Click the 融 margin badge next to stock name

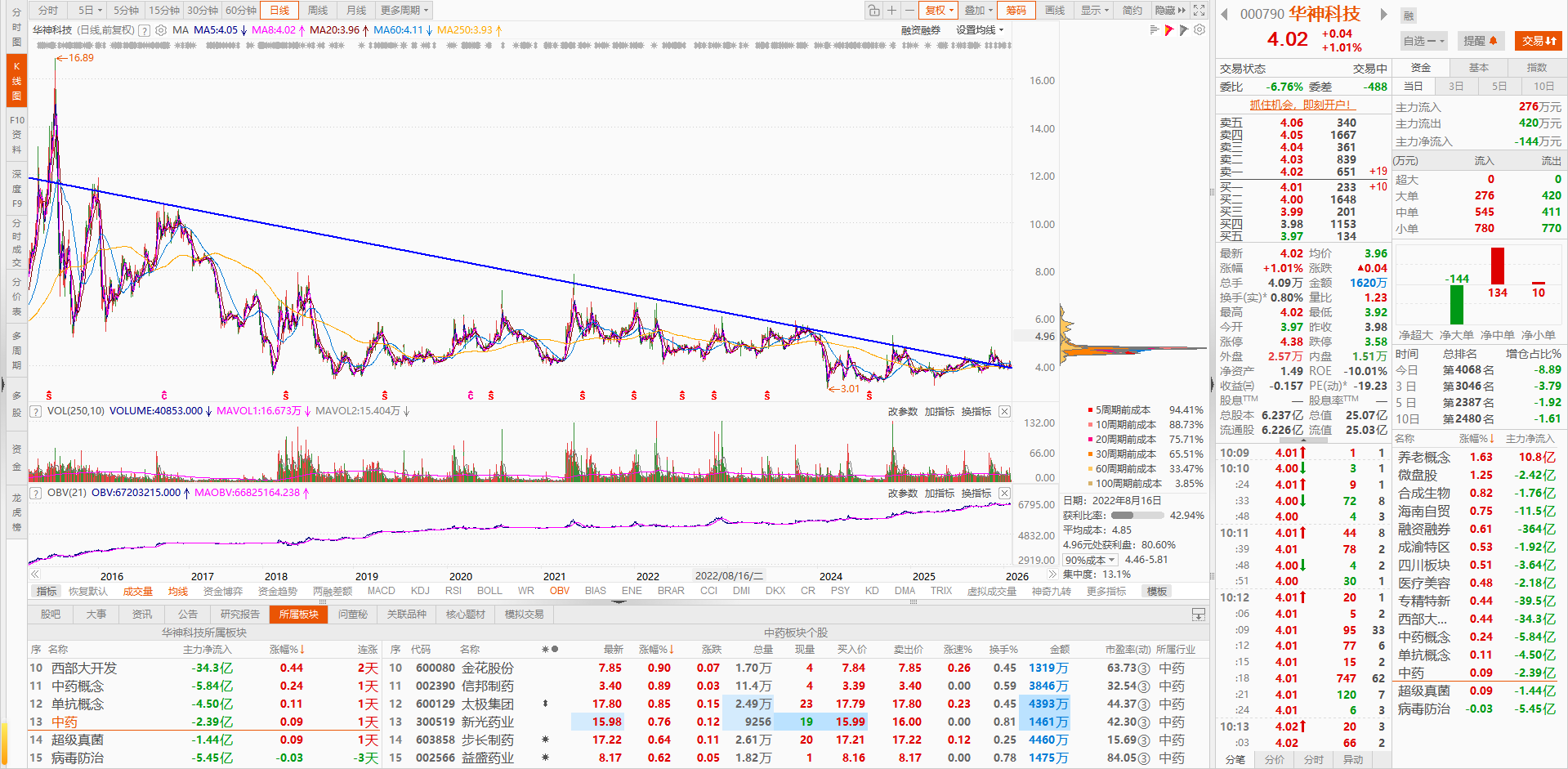click(x=1409, y=16)
